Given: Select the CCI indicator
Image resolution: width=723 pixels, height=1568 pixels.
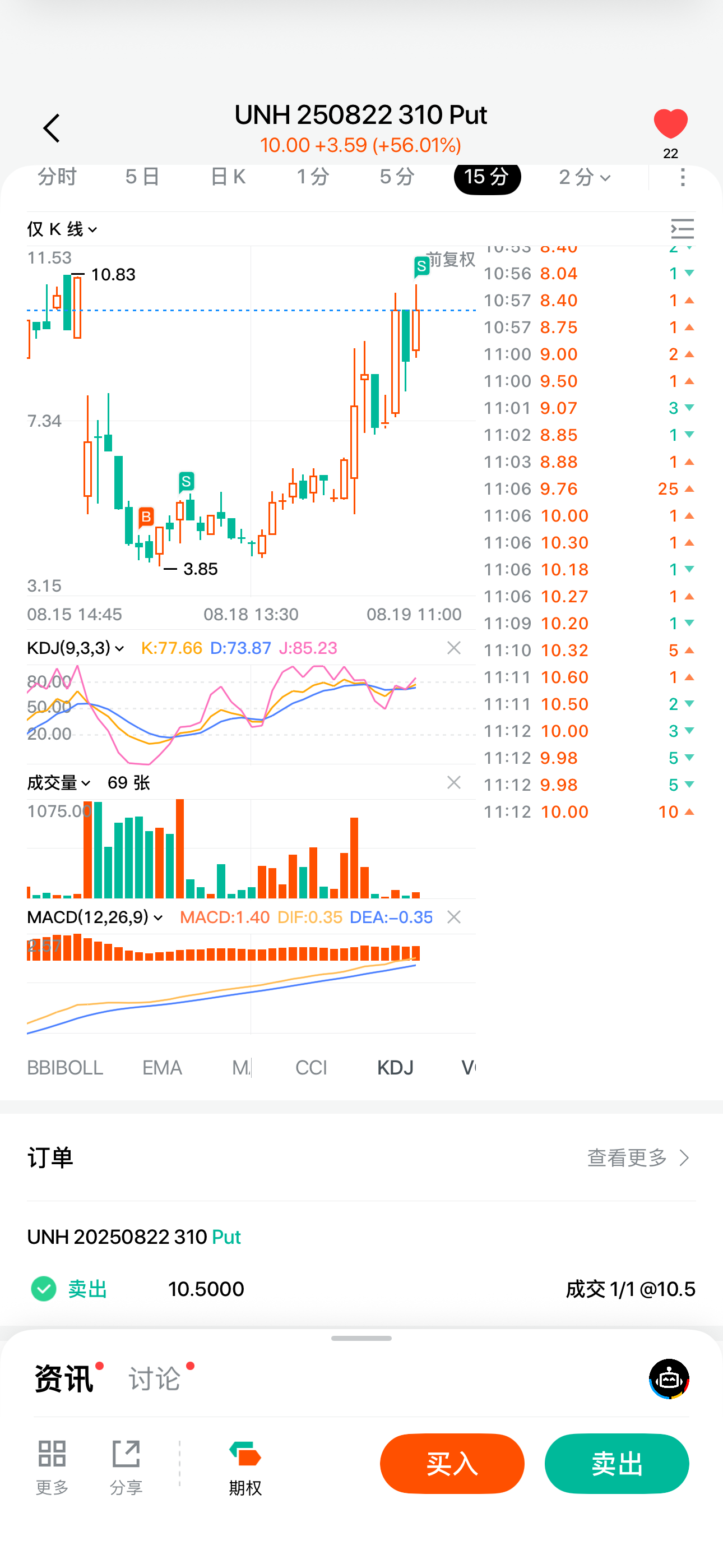Looking at the screenshot, I should pyautogui.click(x=311, y=1067).
